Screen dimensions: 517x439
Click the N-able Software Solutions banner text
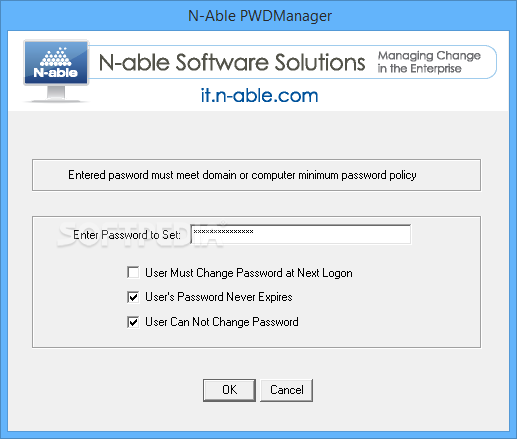232,62
